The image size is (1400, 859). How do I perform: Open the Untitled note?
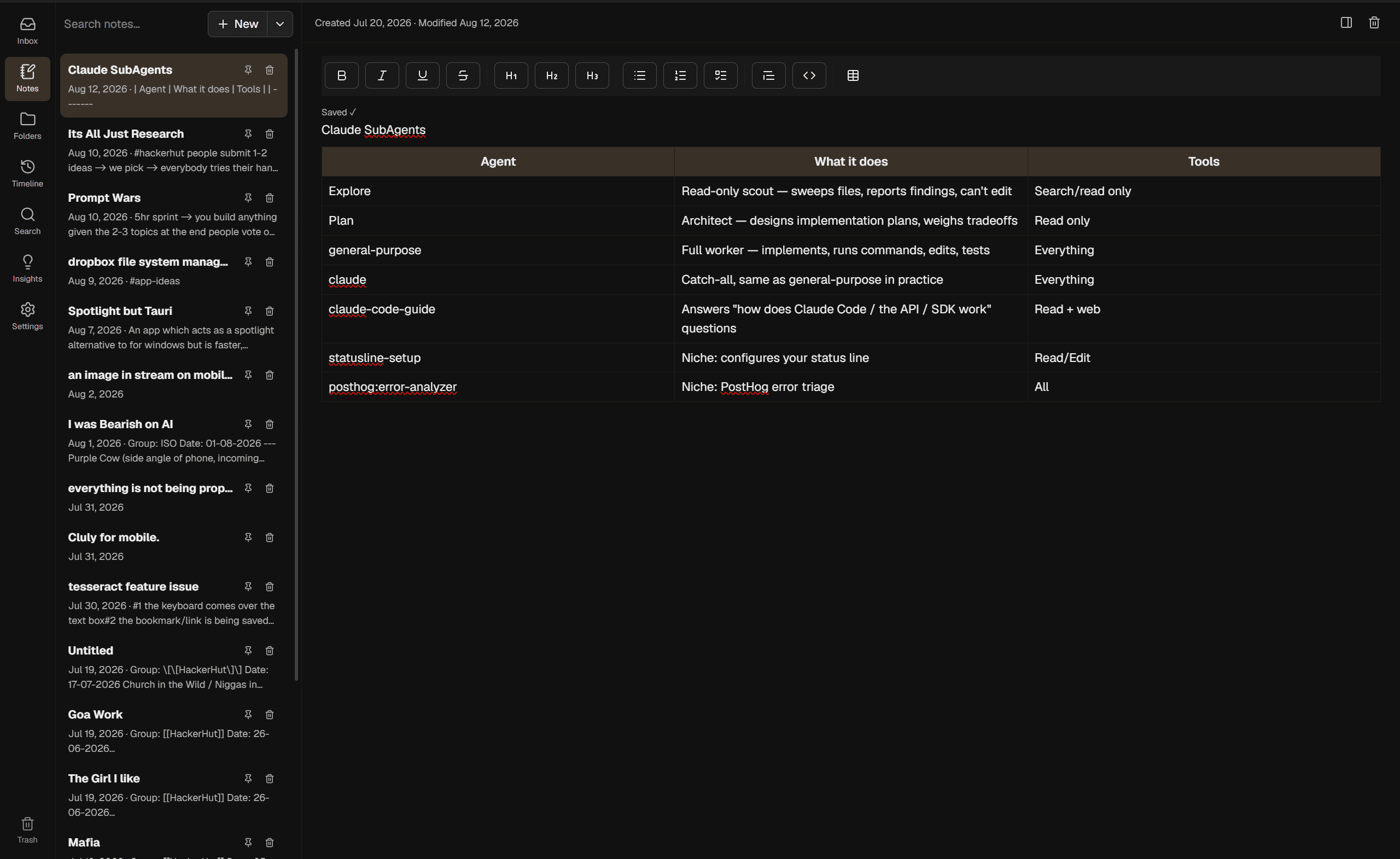pyautogui.click(x=174, y=667)
